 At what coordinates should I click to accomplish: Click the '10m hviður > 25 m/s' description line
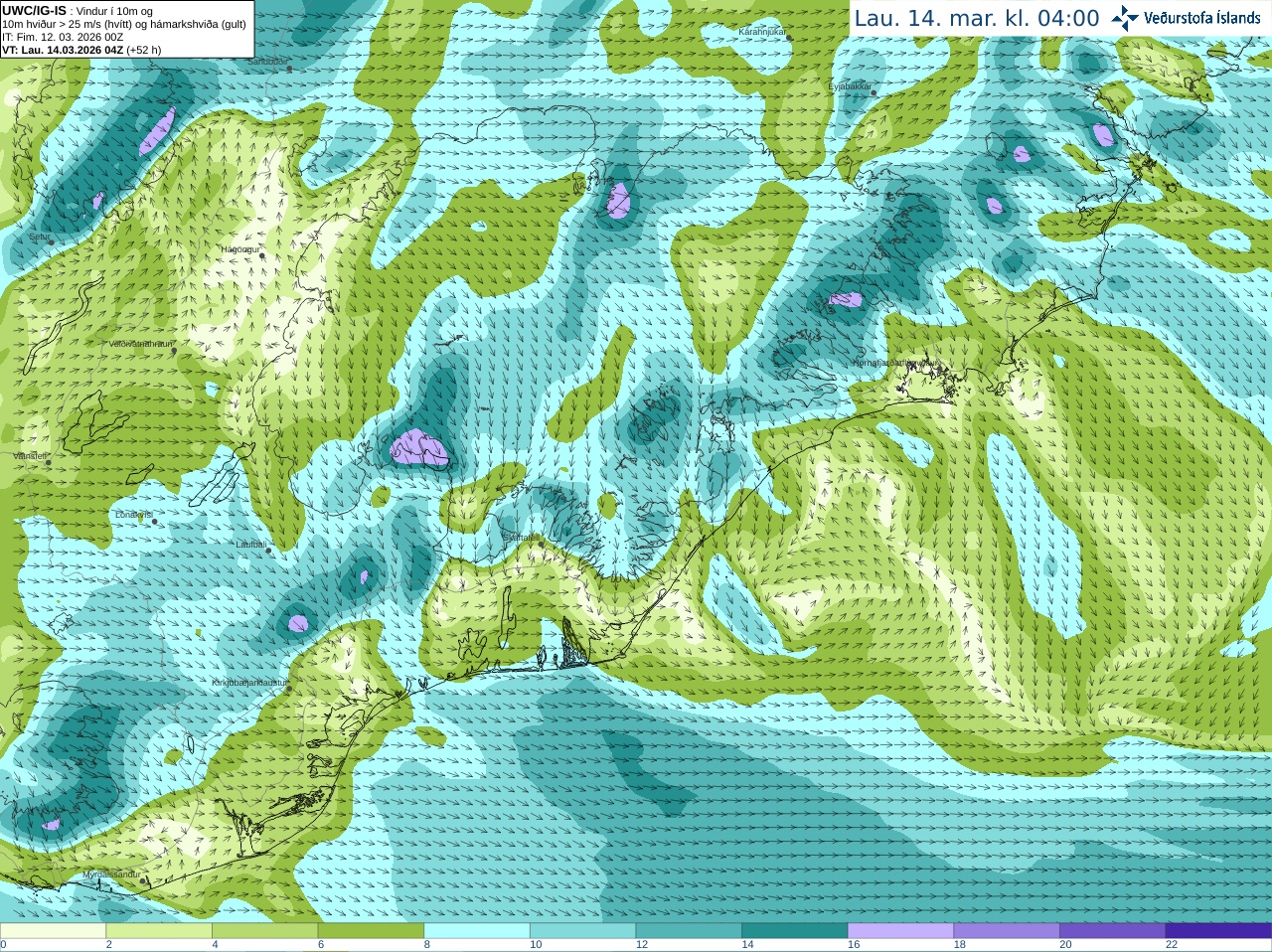pyautogui.click(x=124, y=24)
